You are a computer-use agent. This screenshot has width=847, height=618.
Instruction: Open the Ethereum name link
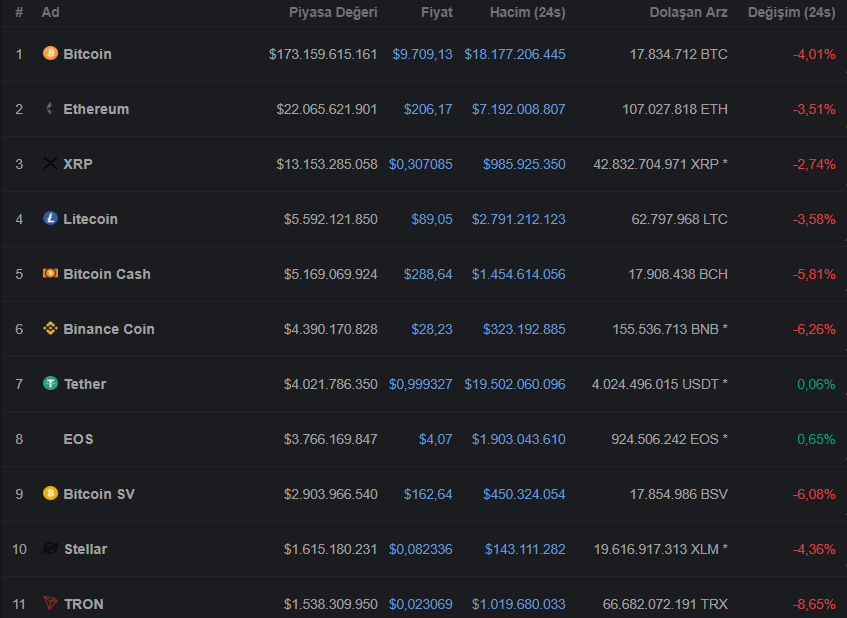[96, 109]
